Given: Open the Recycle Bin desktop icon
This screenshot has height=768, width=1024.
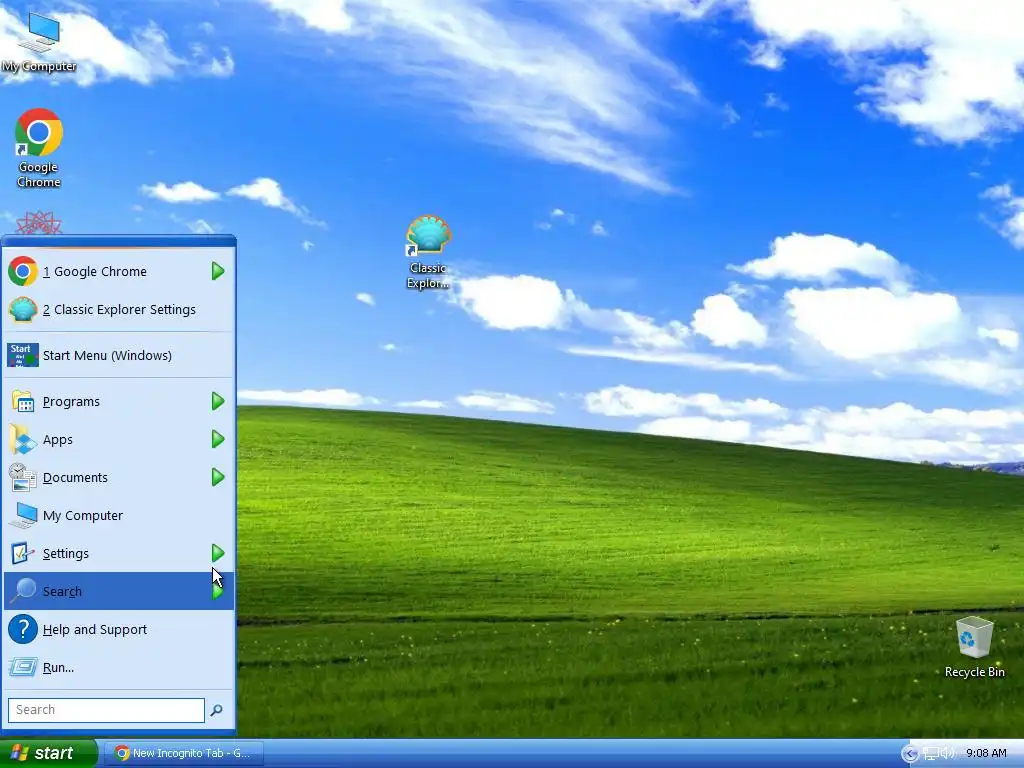Looking at the screenshot, I should tap(974, 647).
